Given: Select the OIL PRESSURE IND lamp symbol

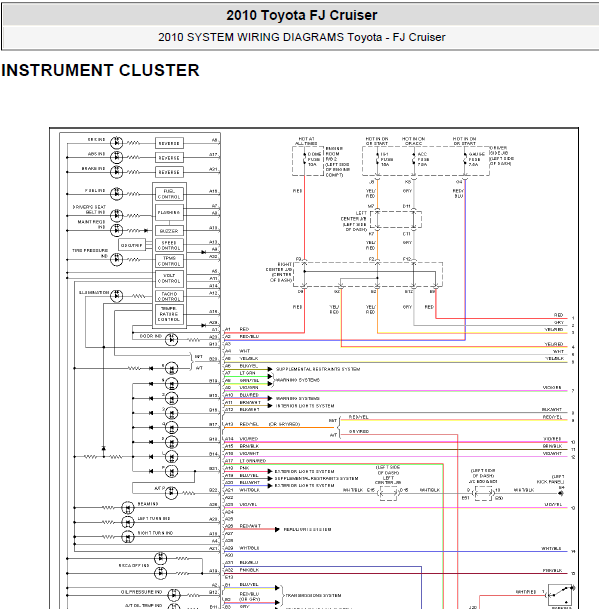Looking at the screenshot, I should [174, 595].
